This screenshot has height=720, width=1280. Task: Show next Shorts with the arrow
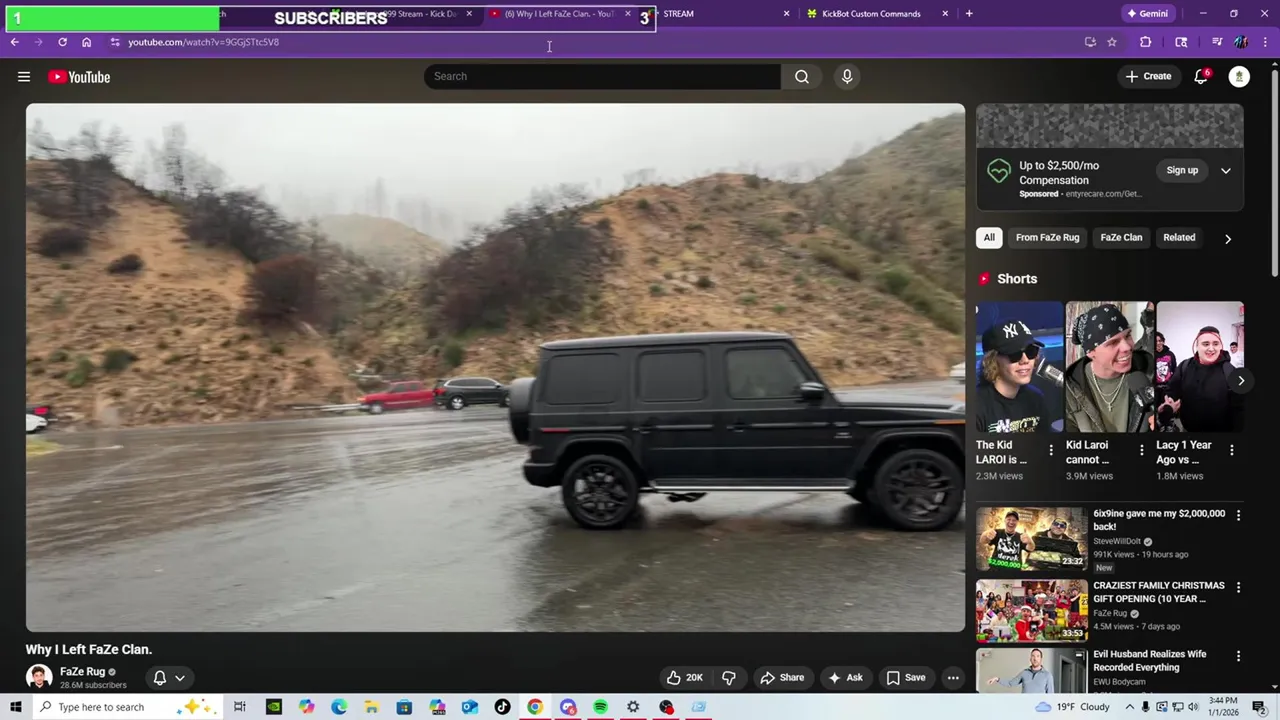[1241, 380]
